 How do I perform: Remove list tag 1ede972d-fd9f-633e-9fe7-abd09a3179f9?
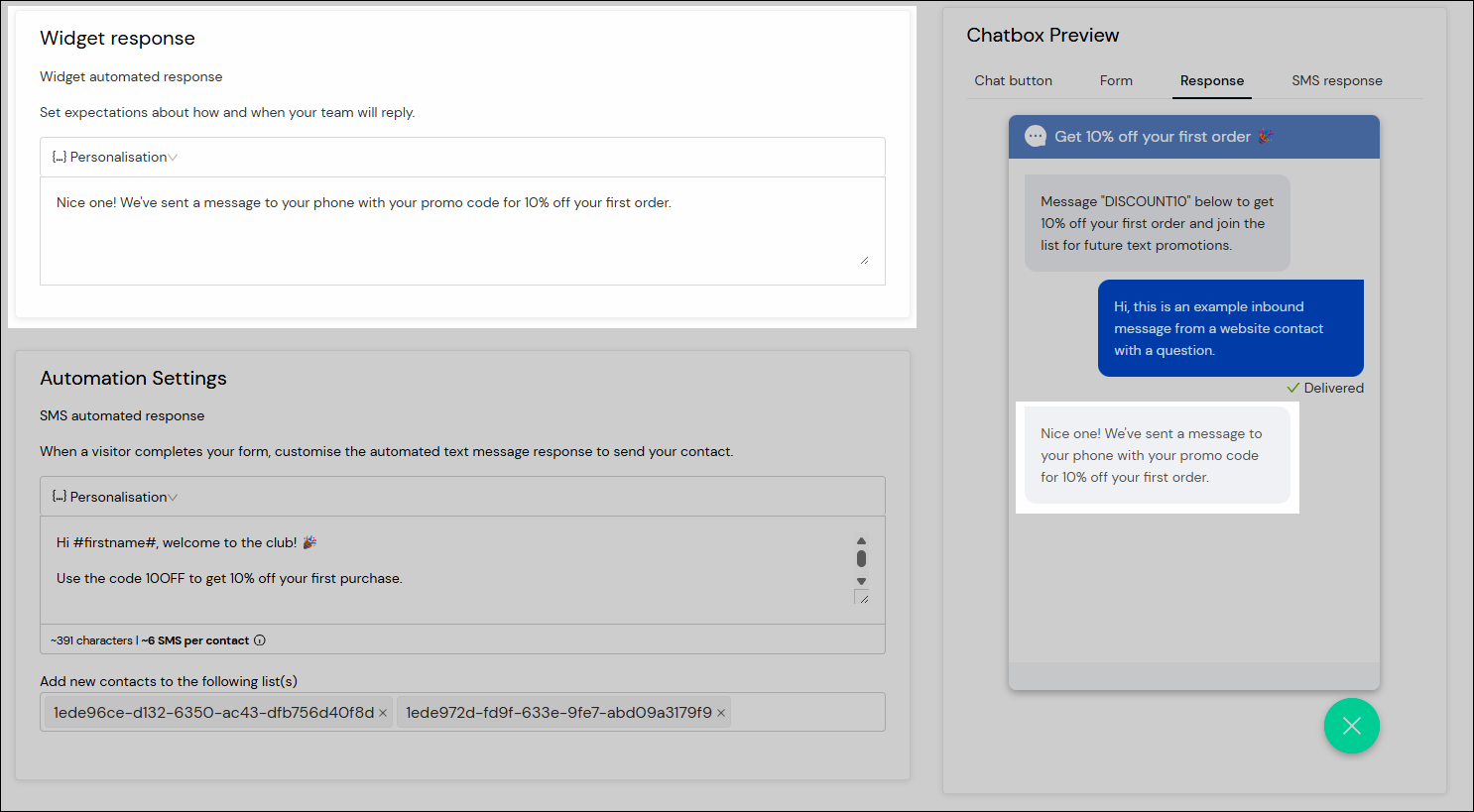tap(721, 713)
